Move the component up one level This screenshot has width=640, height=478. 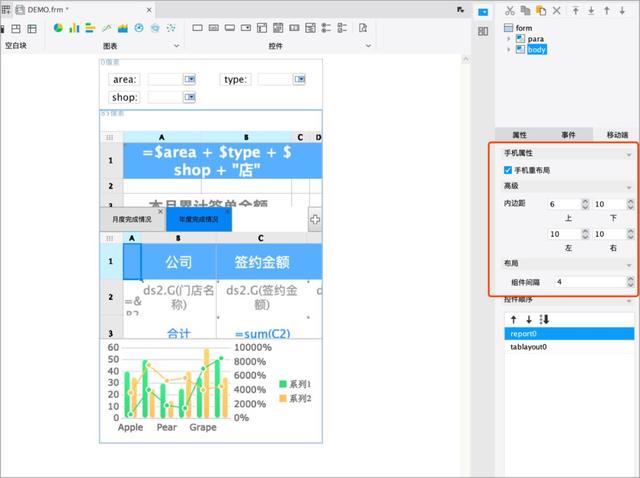tap(607, 11)
